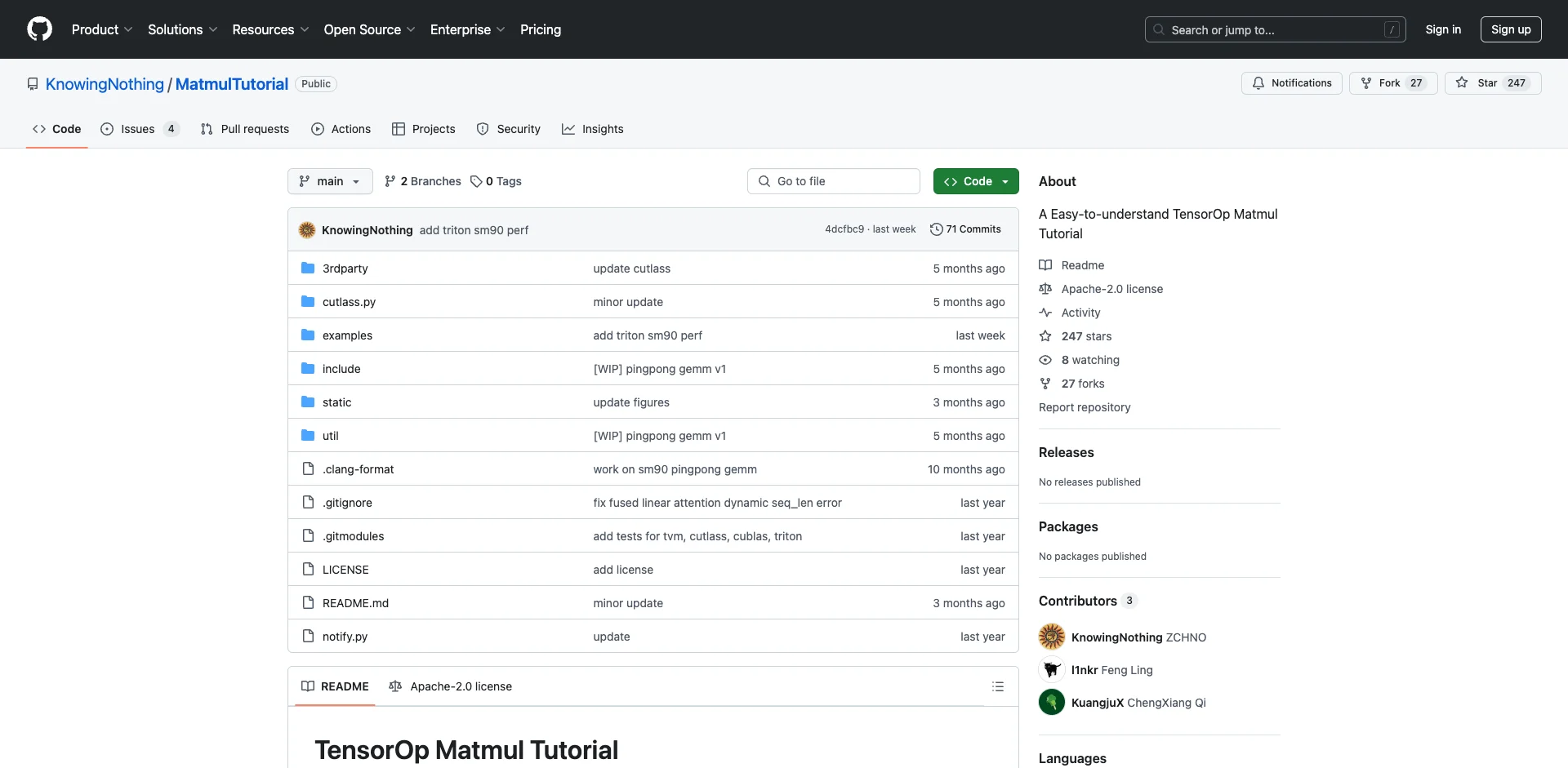
Task: Click the Sign in link
Action: (x=1443, y=29)
